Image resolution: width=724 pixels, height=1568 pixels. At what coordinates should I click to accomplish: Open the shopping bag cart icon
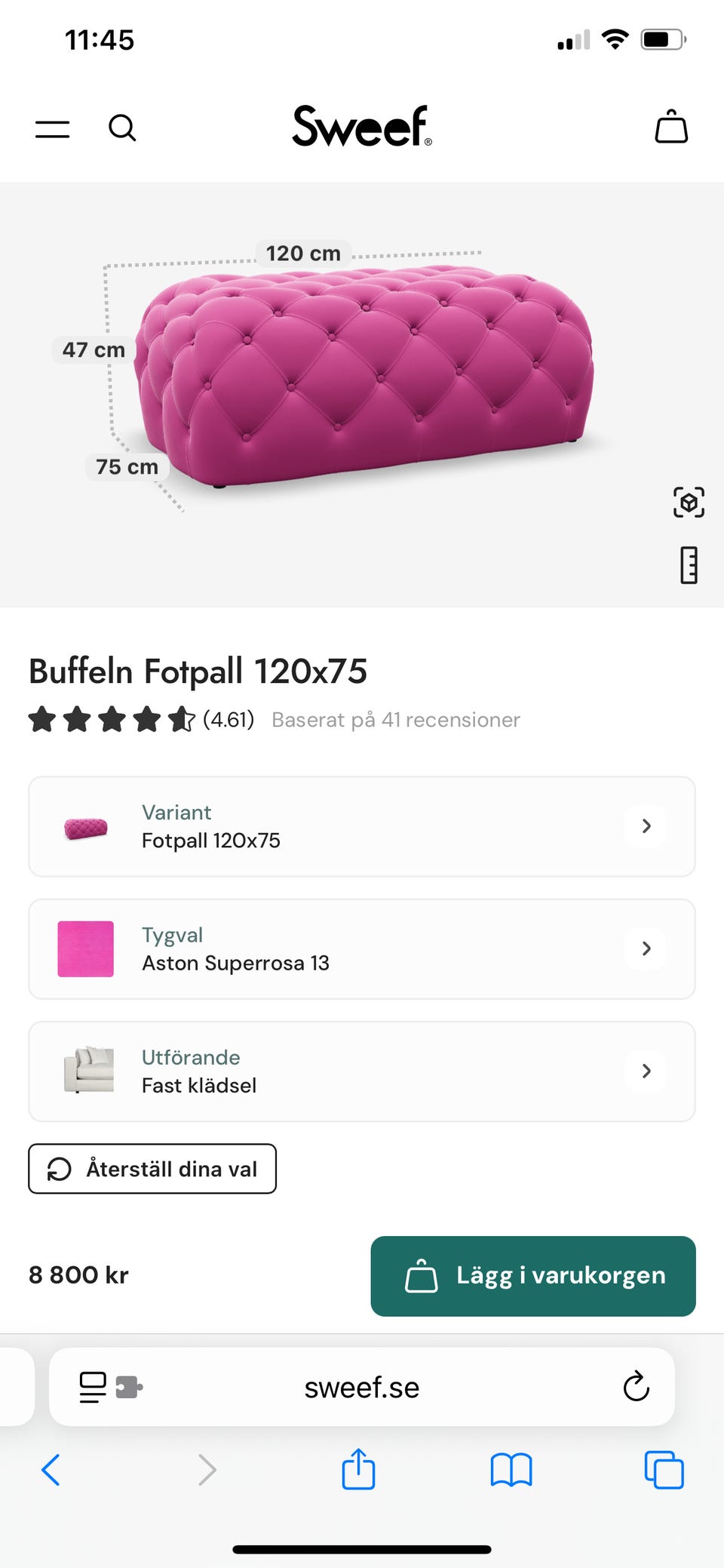click(x=670, y=127)
